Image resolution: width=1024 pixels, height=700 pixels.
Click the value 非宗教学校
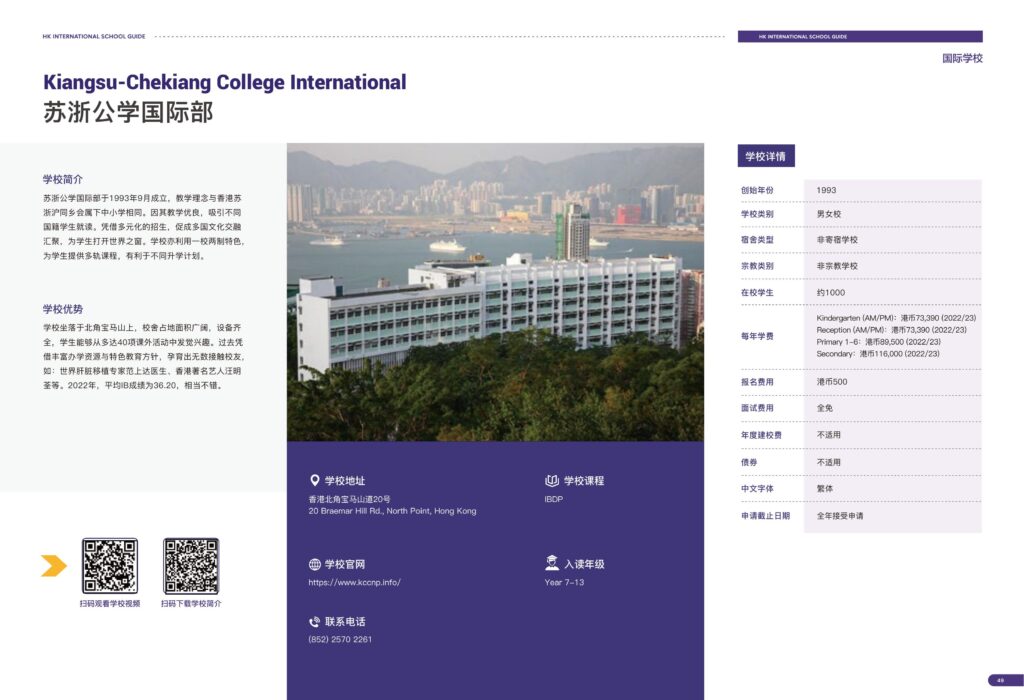click(837, 266)
